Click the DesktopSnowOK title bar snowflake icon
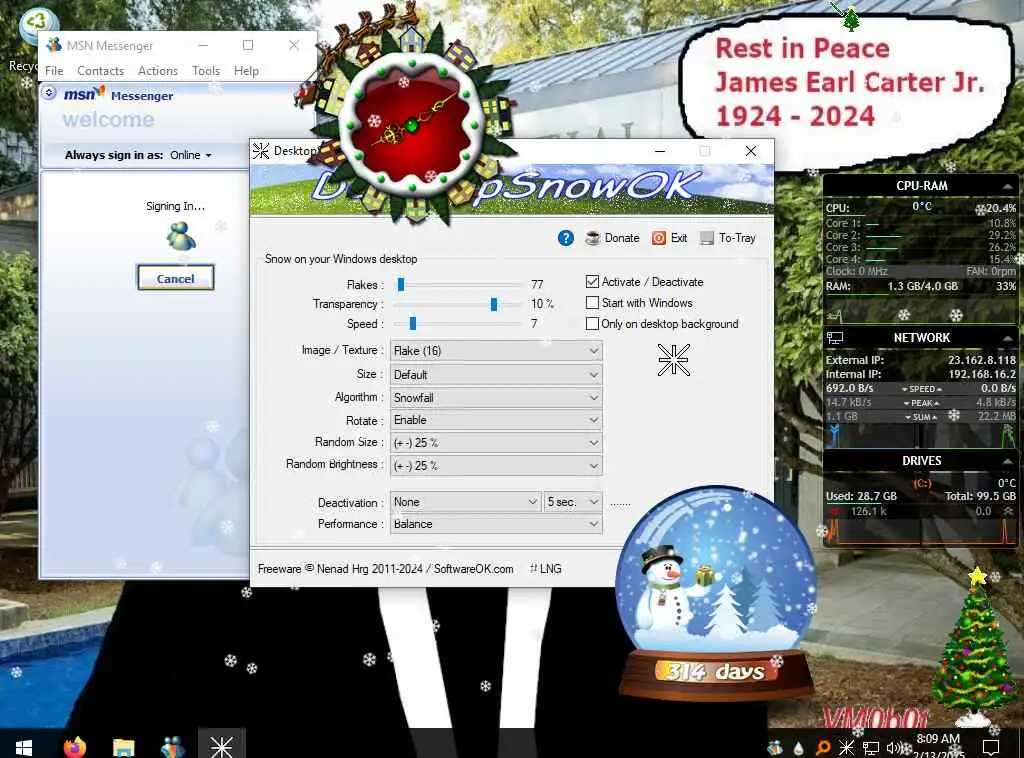This screenshot has width=1024, height=758. tap(261, 151)
